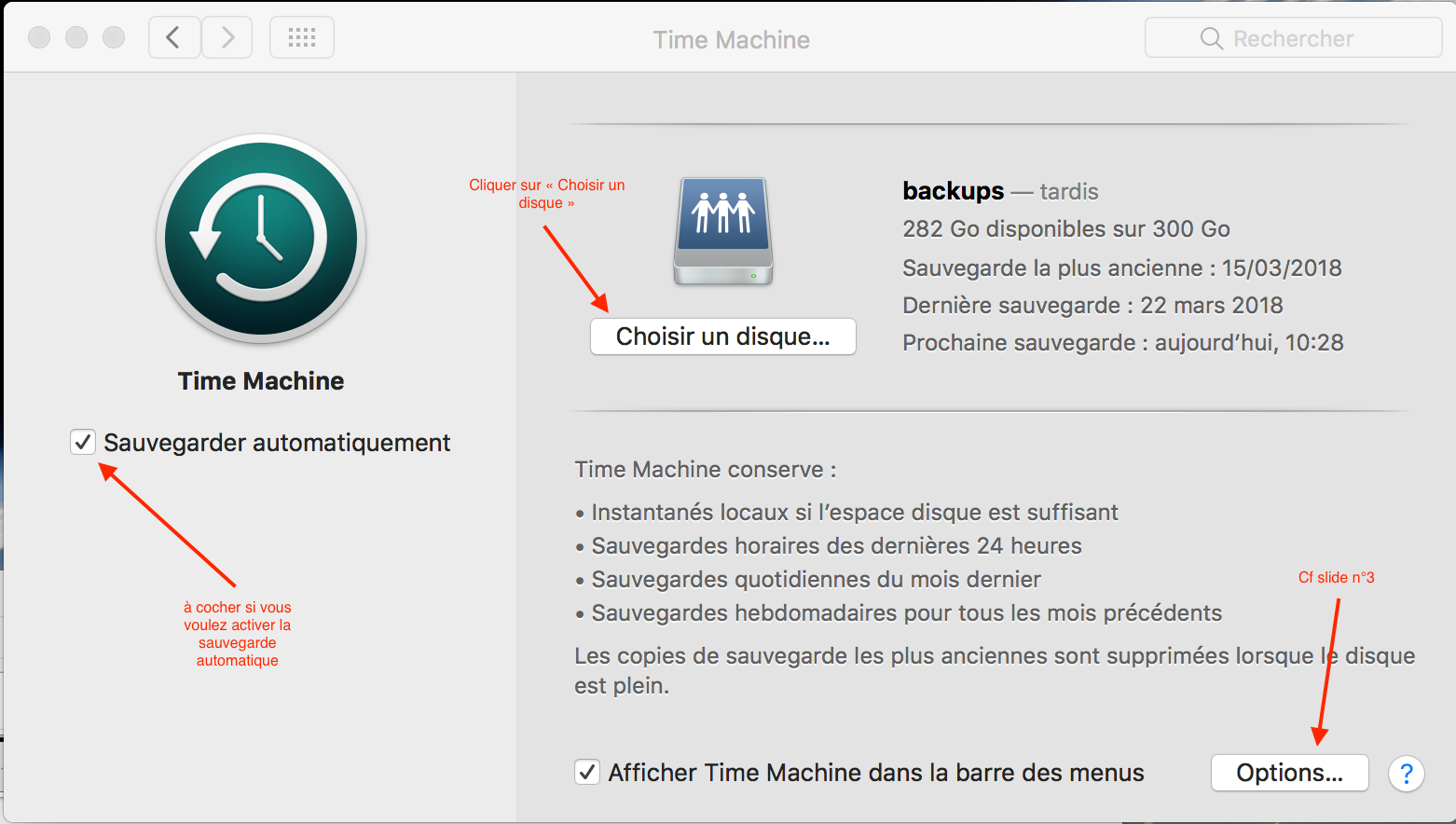1456x824 pixels.
Task: Toggle the Sauvegarder automatiquement checkbox
Action: tap(83, 442)
